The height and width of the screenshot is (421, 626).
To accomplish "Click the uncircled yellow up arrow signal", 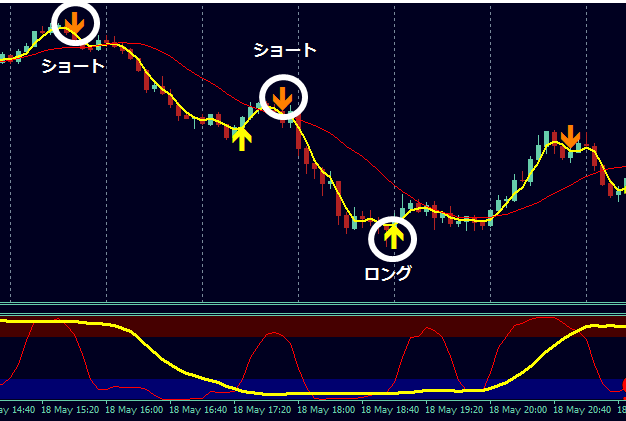I will coord(241,137).
